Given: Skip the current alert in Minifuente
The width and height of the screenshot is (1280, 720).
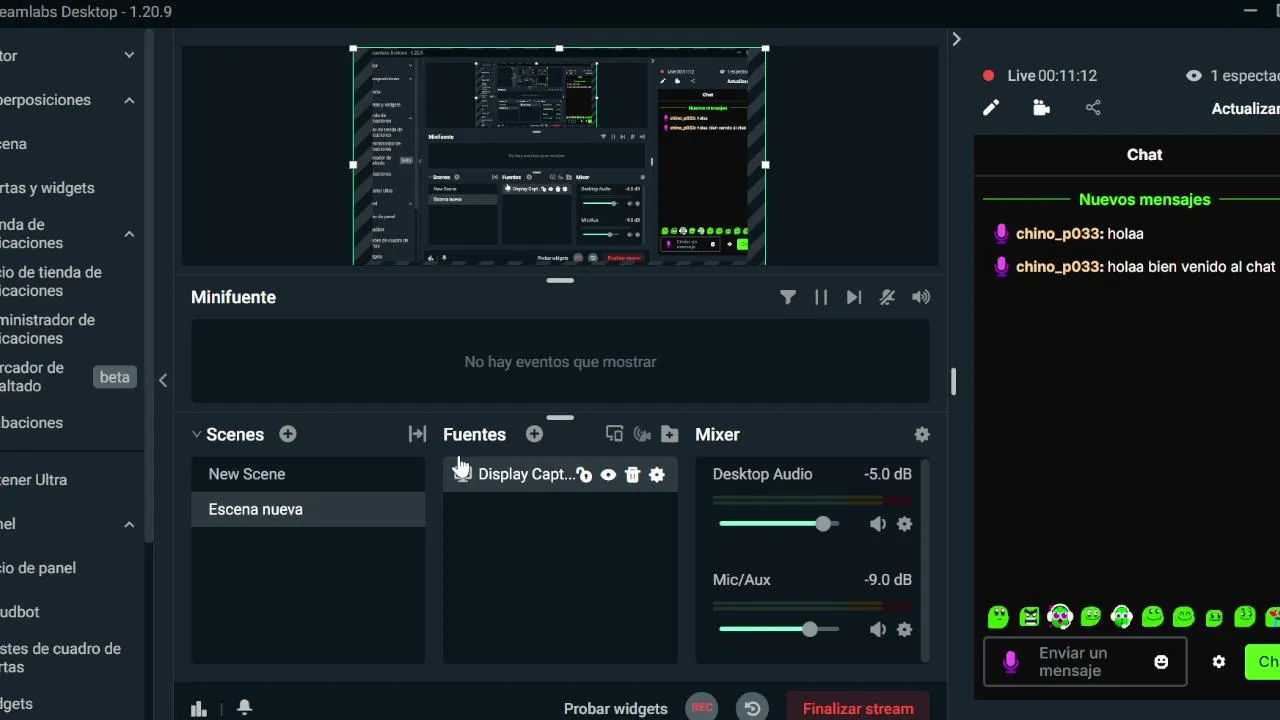Looking at the screenshot, I should (854, 297).
